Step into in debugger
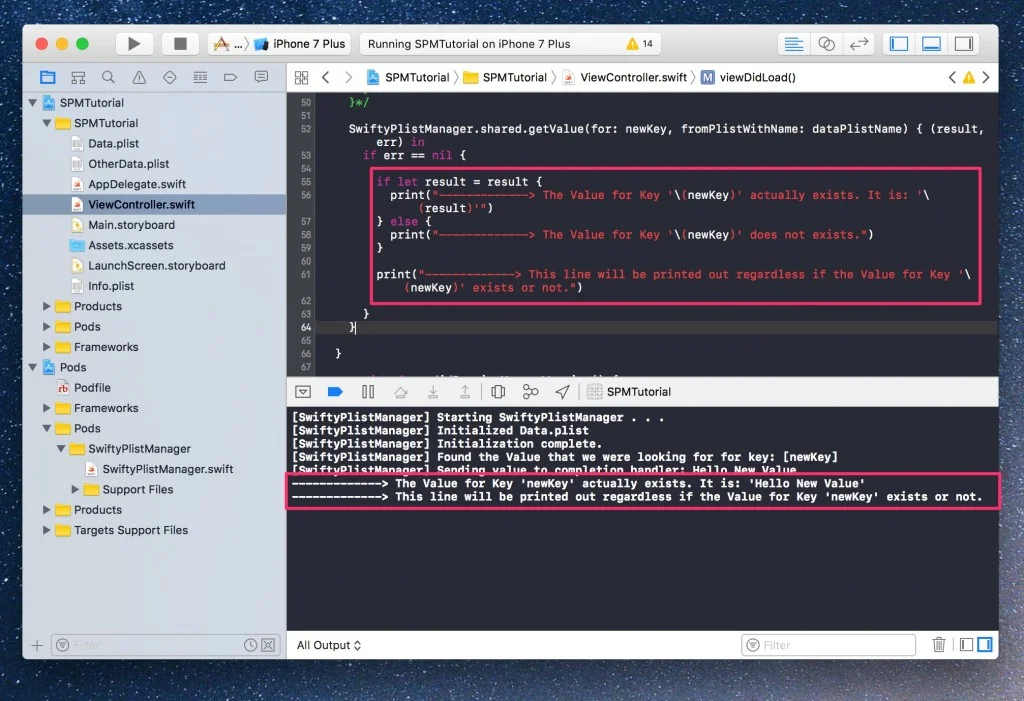The image size is (1024, 701). tap(433, 391)
